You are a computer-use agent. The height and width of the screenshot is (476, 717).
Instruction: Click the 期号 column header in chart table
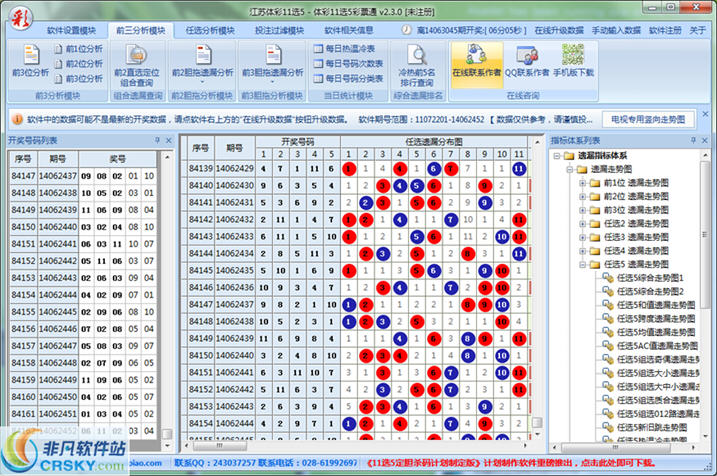click(234, 148)
